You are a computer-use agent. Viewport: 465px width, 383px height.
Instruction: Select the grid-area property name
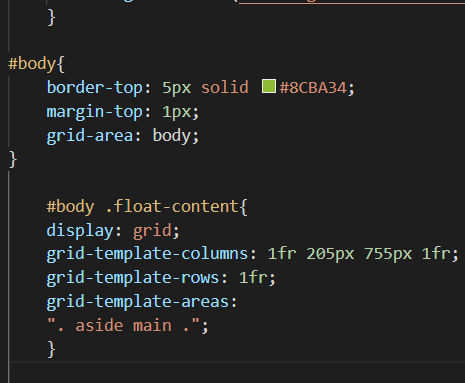point(90,136)
